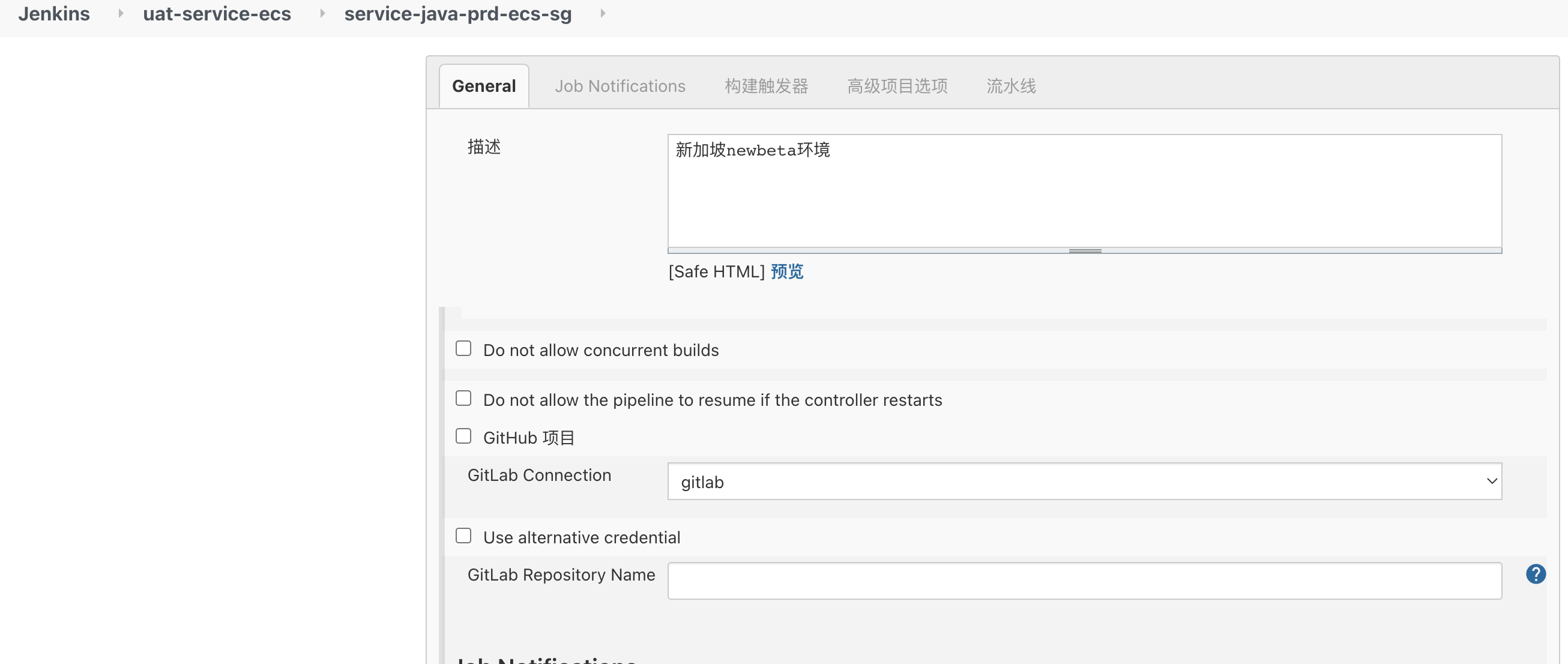The height and width of the screenshot is (664, 1568).
Task: Expand the breadcrumb arrow after uat-service-ecs
Action: [322, 13]
